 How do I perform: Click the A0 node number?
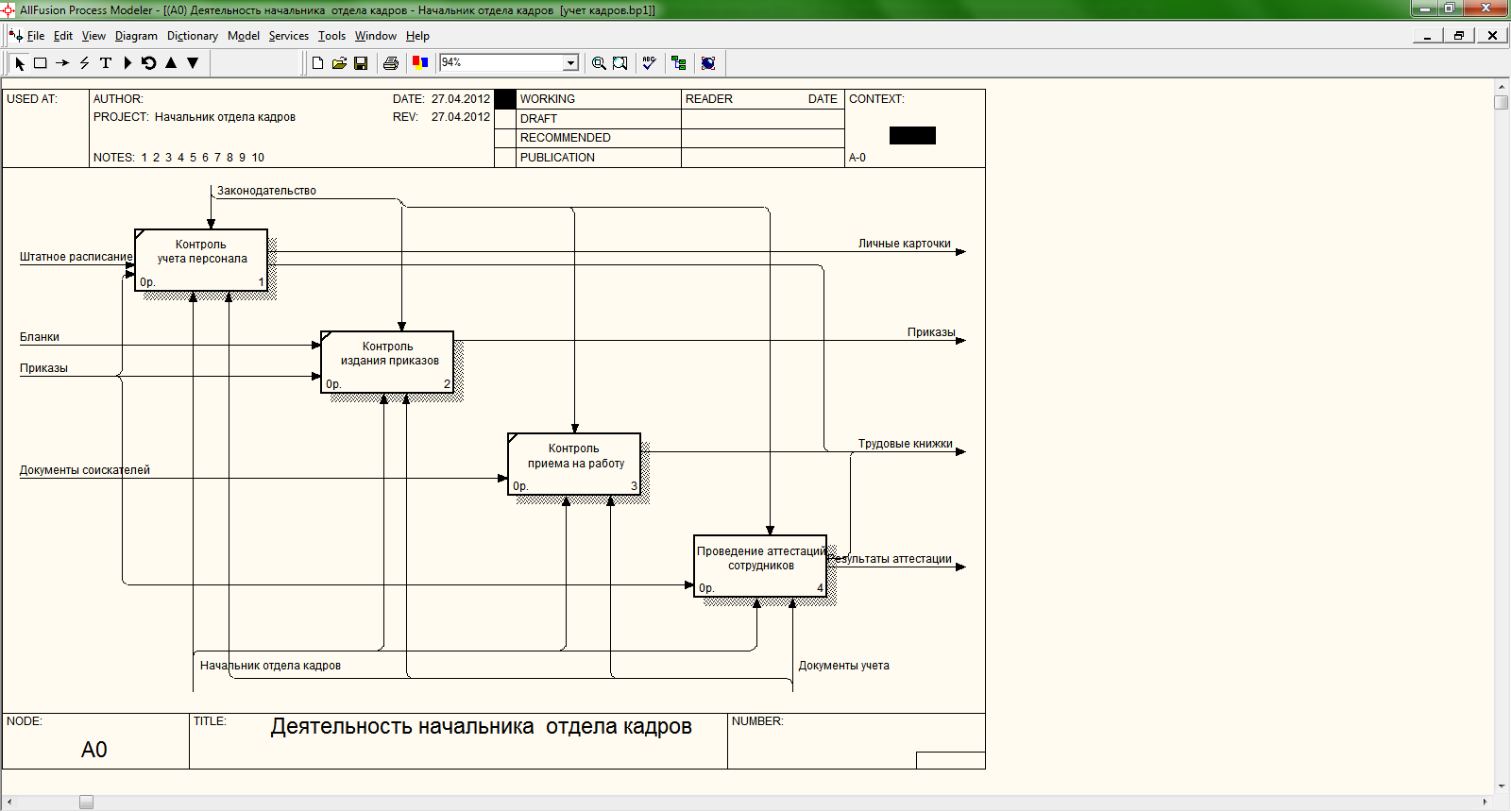click(94, 750)
